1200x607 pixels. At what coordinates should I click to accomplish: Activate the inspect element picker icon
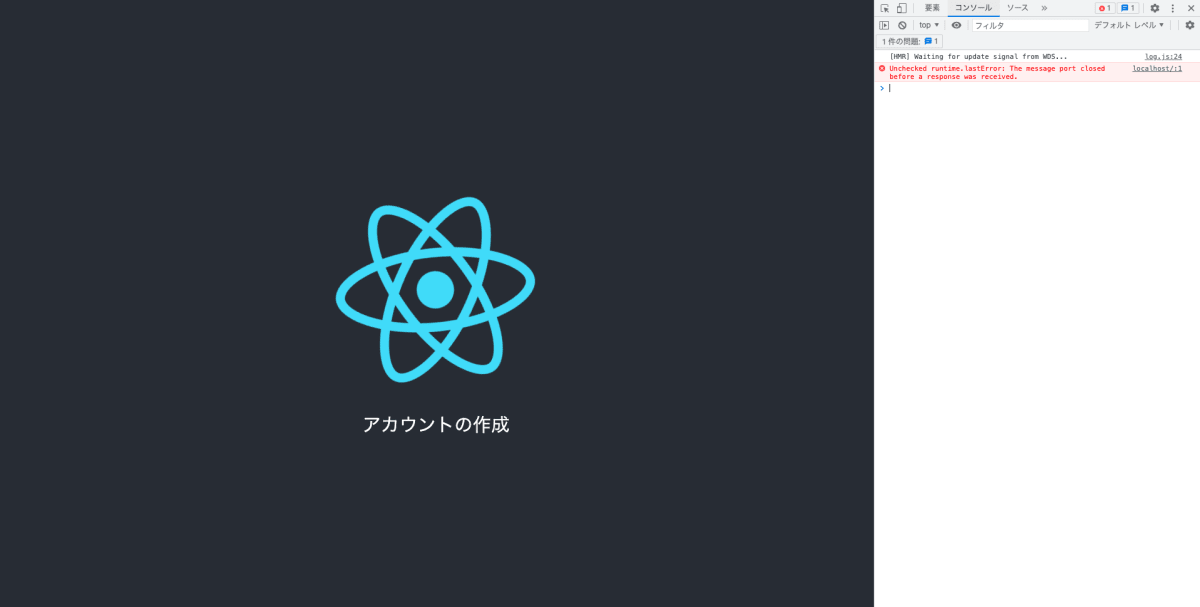pyautogui.click(x=884, y=8)
